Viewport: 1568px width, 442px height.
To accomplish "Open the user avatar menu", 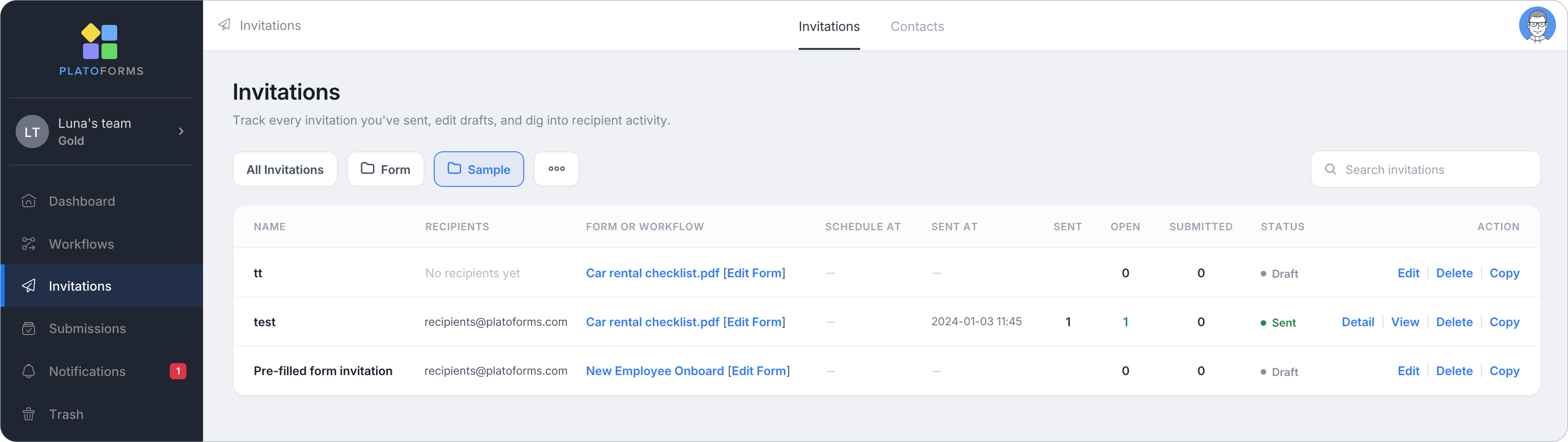I will [x=1537, y=25].
